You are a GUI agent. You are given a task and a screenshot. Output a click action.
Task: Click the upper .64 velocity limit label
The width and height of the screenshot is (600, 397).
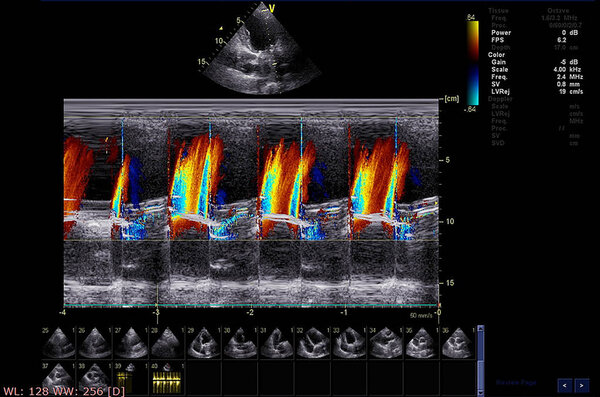(471, 17)
